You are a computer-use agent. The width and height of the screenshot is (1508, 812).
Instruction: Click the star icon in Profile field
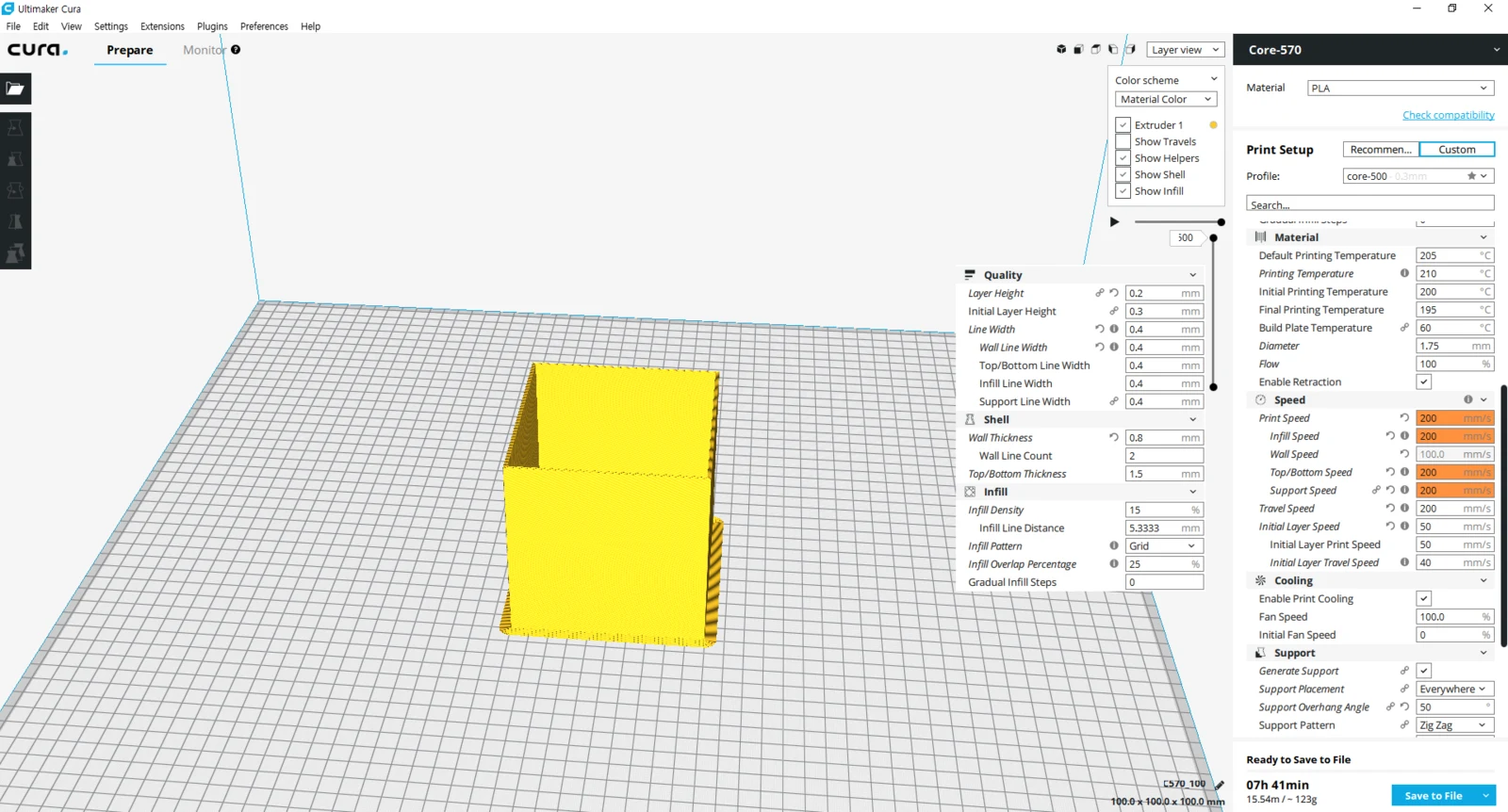1471,176
